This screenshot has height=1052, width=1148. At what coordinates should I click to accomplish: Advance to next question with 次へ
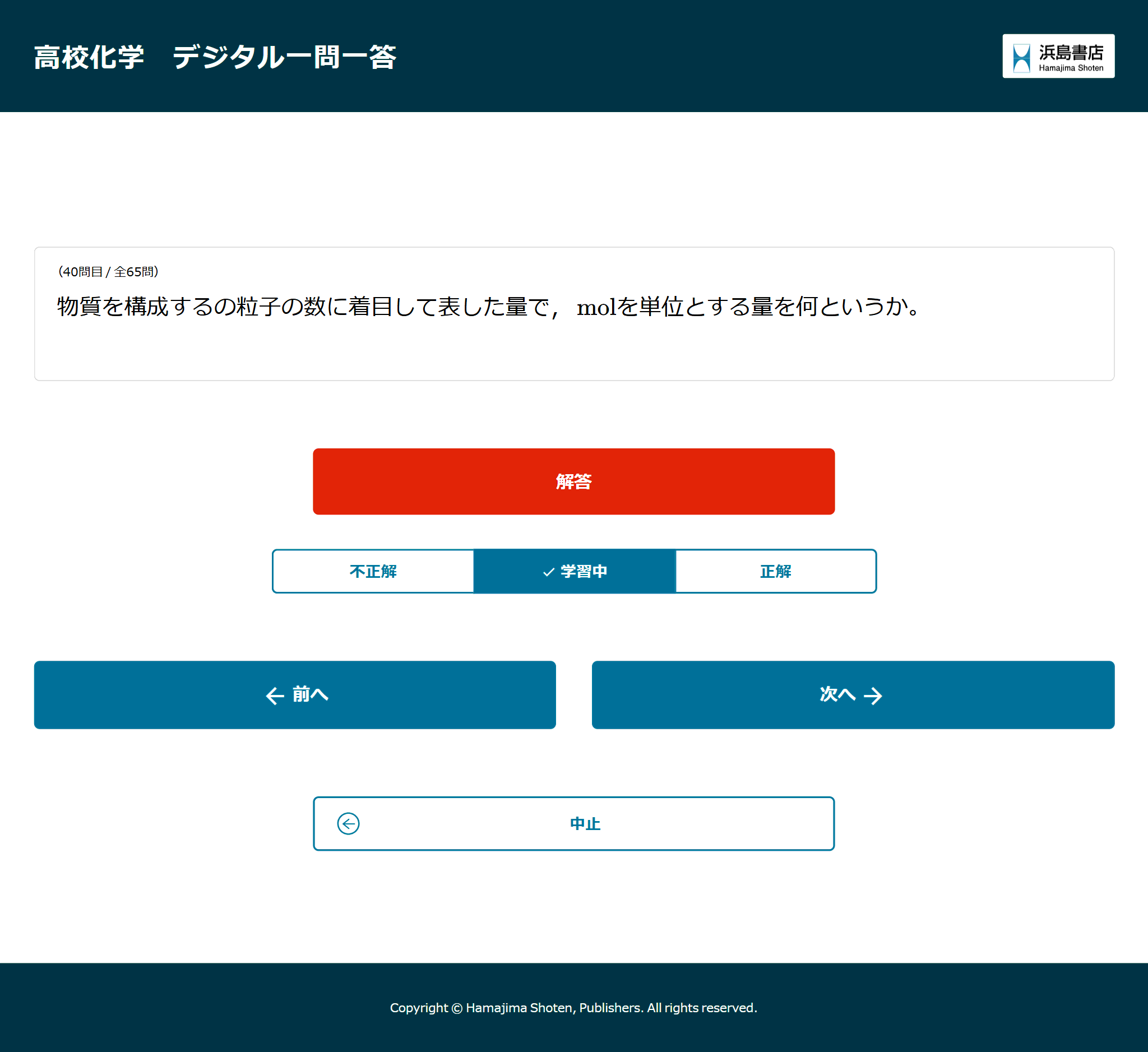(853, 696)
